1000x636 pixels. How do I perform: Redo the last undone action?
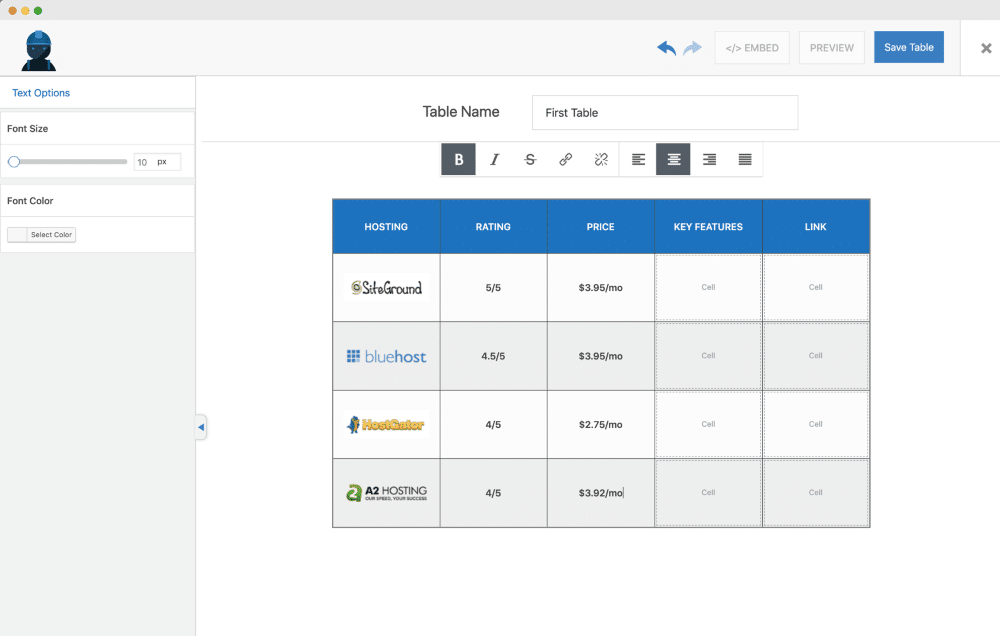[692, 48]
